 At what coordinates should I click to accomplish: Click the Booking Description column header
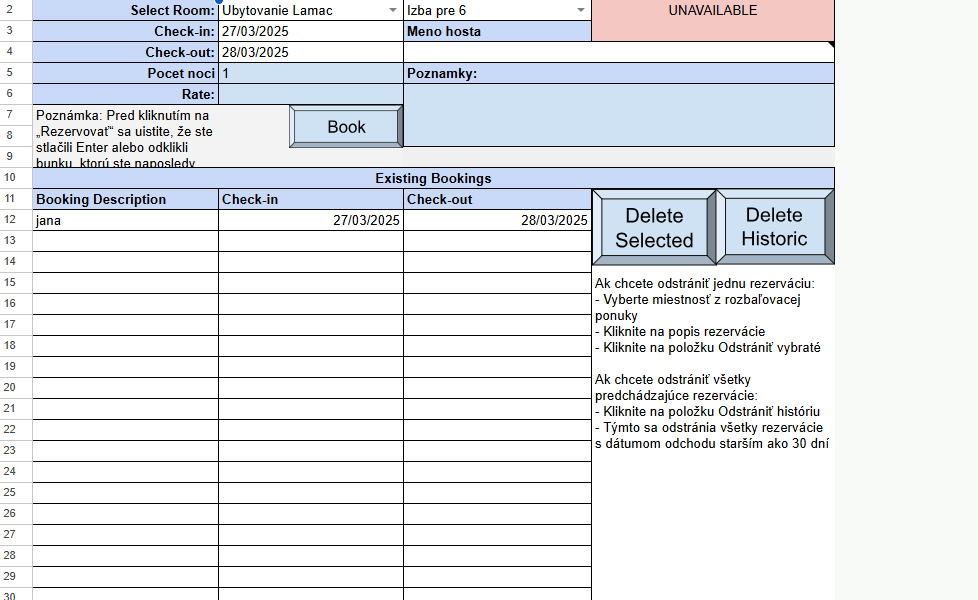tap(125, 199)
